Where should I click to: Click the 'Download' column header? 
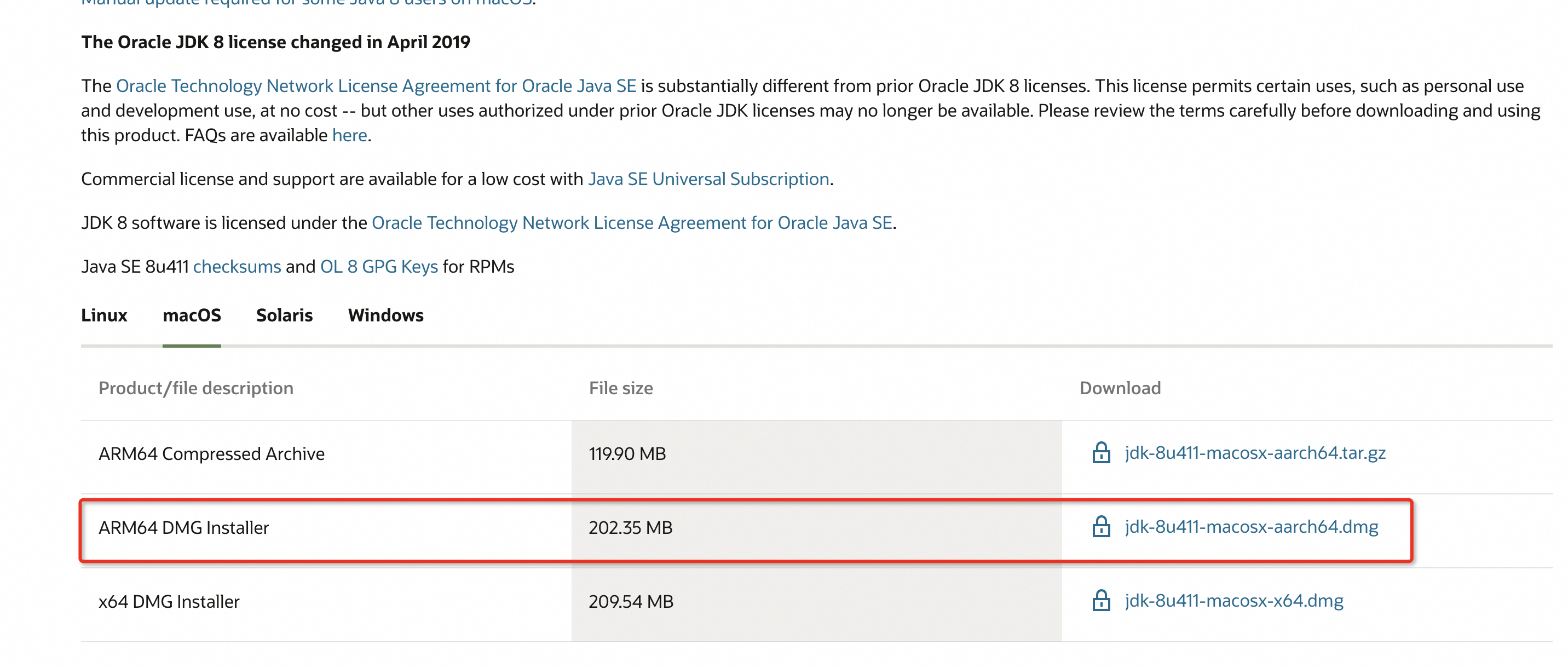coord(1120,389)
